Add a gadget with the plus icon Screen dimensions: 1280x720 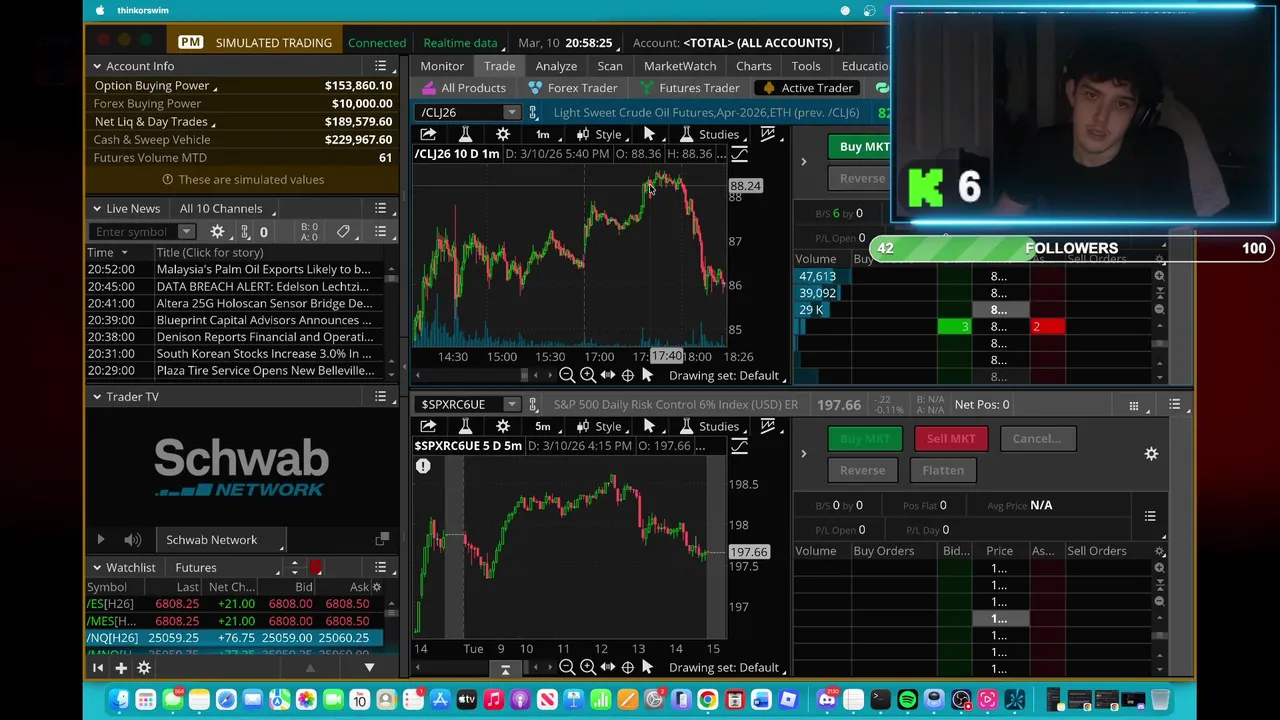[121, 667]
